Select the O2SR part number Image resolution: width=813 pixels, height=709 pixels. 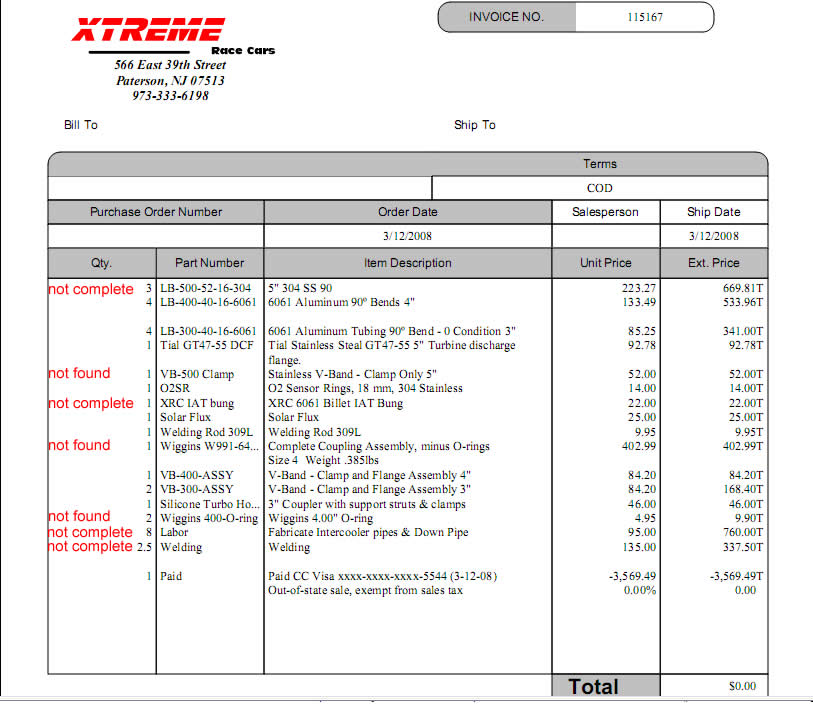pyautogui.click(x=176, y=388)
